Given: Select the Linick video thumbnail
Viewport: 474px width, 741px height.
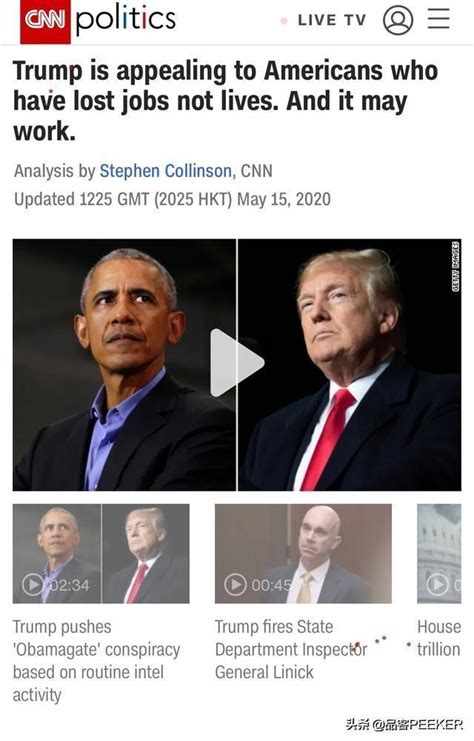Looking at the screenshot, I should [x=303, y=553].
